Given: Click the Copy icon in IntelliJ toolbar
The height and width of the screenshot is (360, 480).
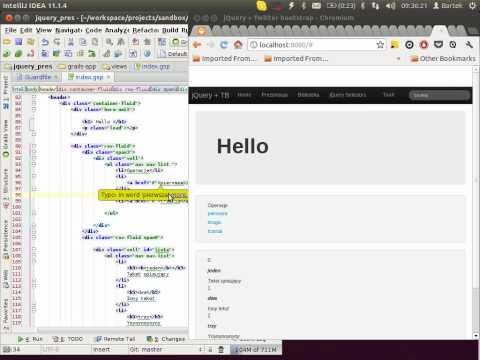Looking at the screenshot, I should pyautogui.click(x=83, y=42).
